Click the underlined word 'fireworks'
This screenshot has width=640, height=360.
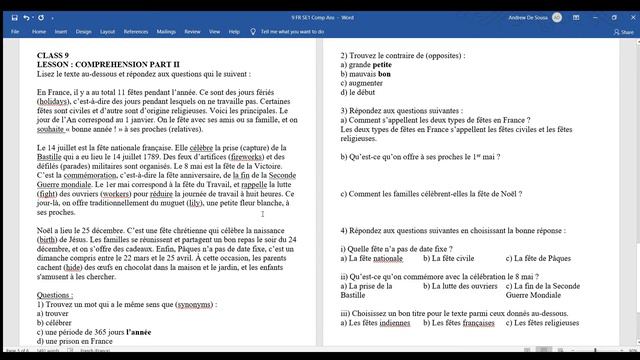[247, 157]
